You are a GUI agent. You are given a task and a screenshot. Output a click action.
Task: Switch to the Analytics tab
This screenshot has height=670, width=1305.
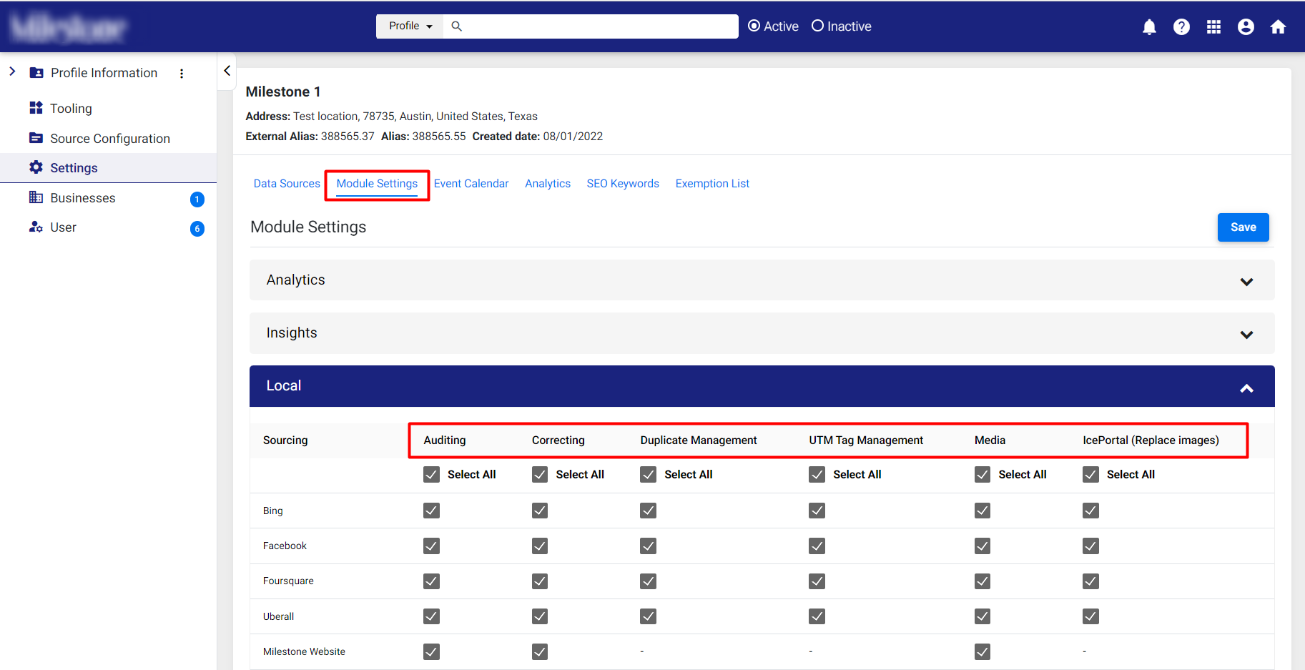548,184
